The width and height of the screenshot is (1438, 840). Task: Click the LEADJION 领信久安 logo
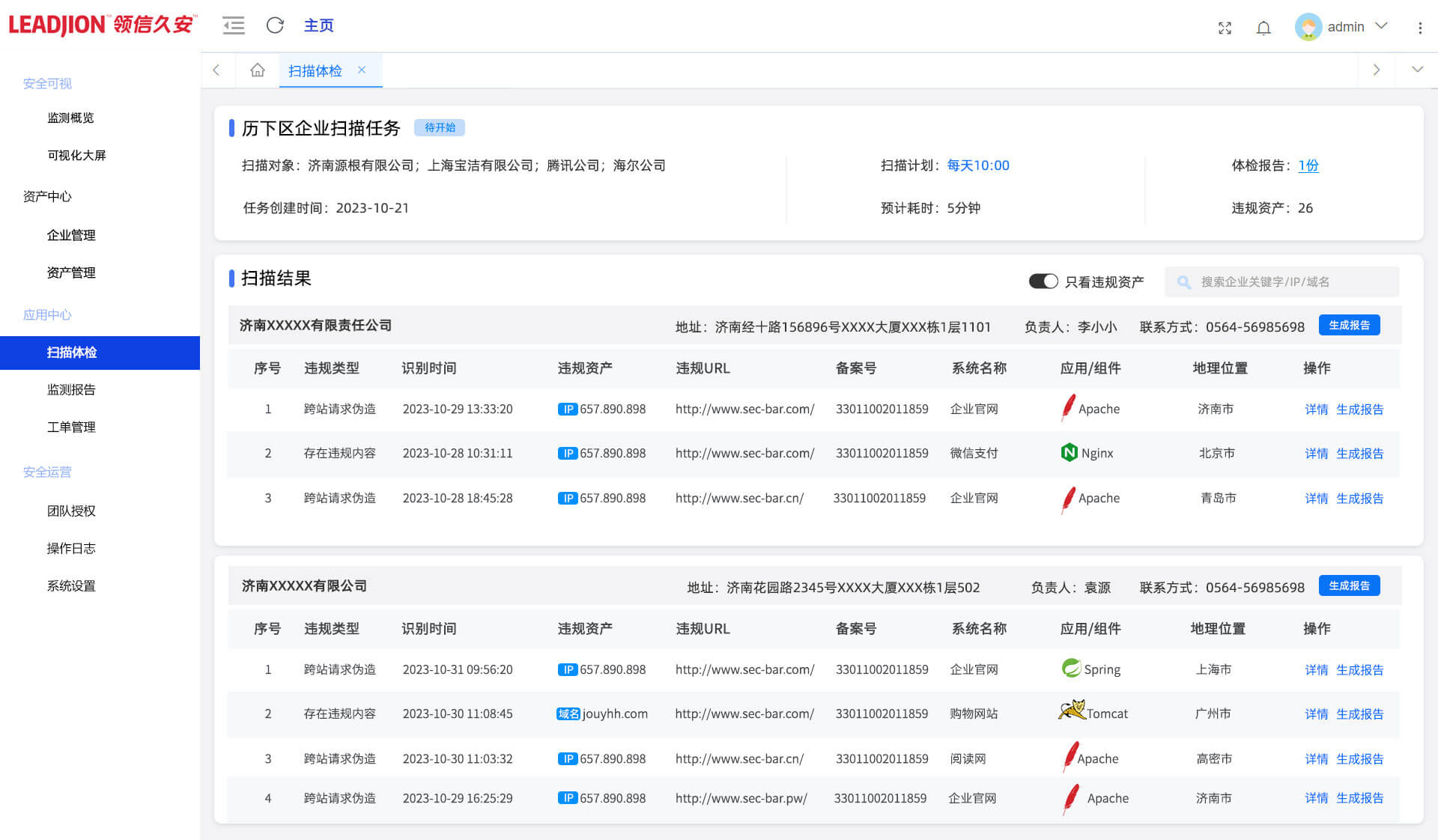pyautogui.click(x=102, y=25)
